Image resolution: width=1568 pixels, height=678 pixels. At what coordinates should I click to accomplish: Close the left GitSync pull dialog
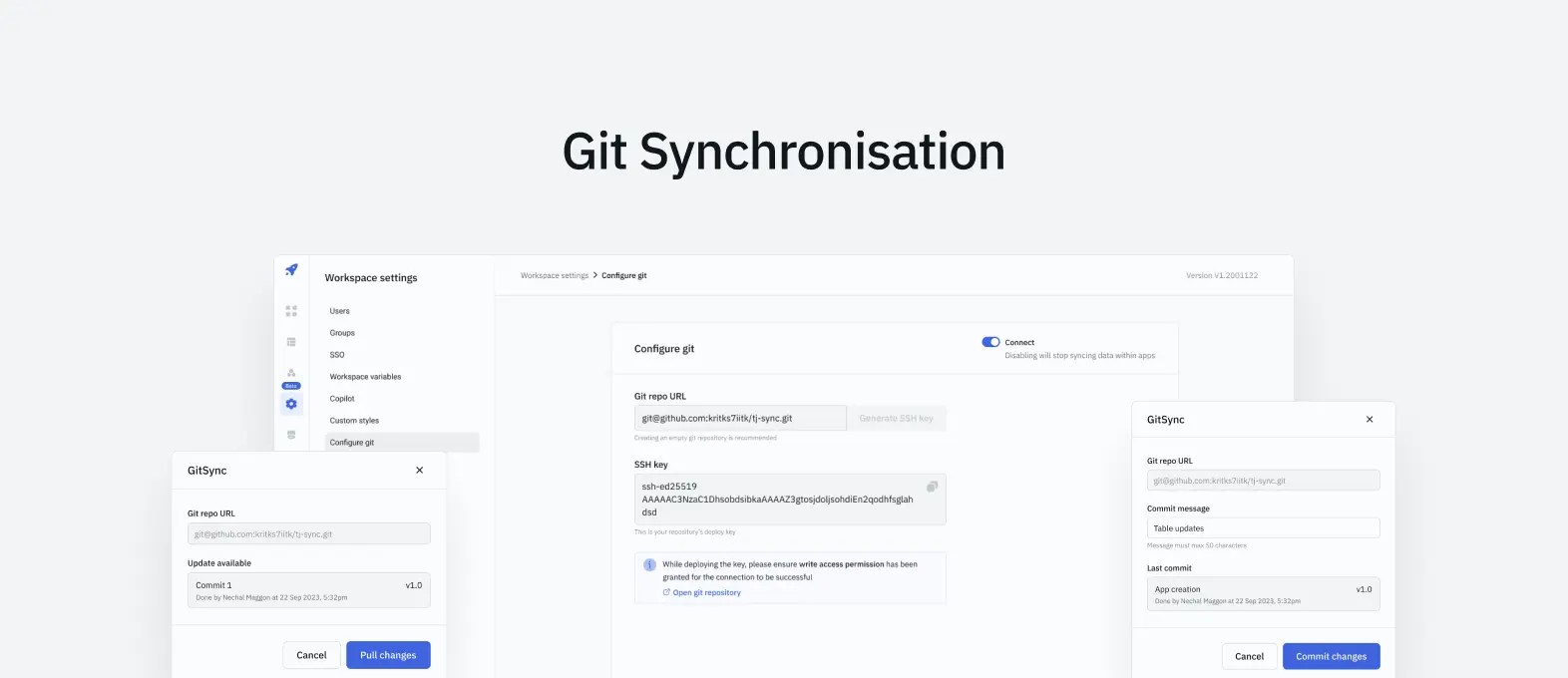(x=420, y=471)
